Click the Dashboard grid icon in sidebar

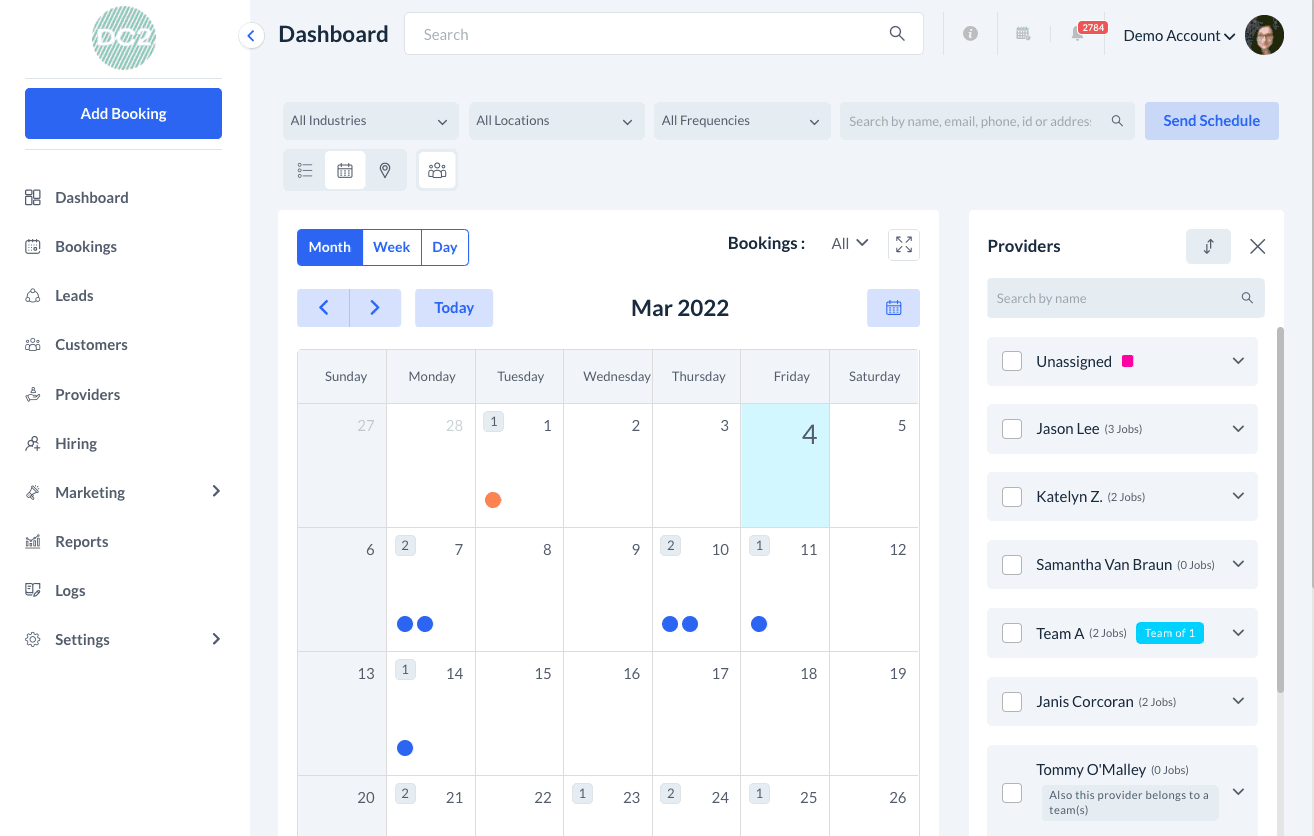33,198
